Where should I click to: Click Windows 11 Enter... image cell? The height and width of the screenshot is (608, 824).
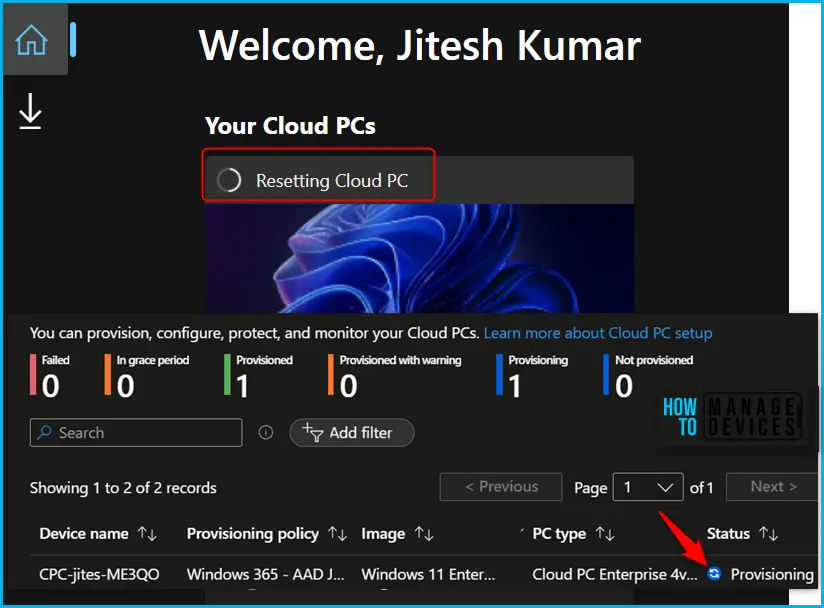coord(428,574)
